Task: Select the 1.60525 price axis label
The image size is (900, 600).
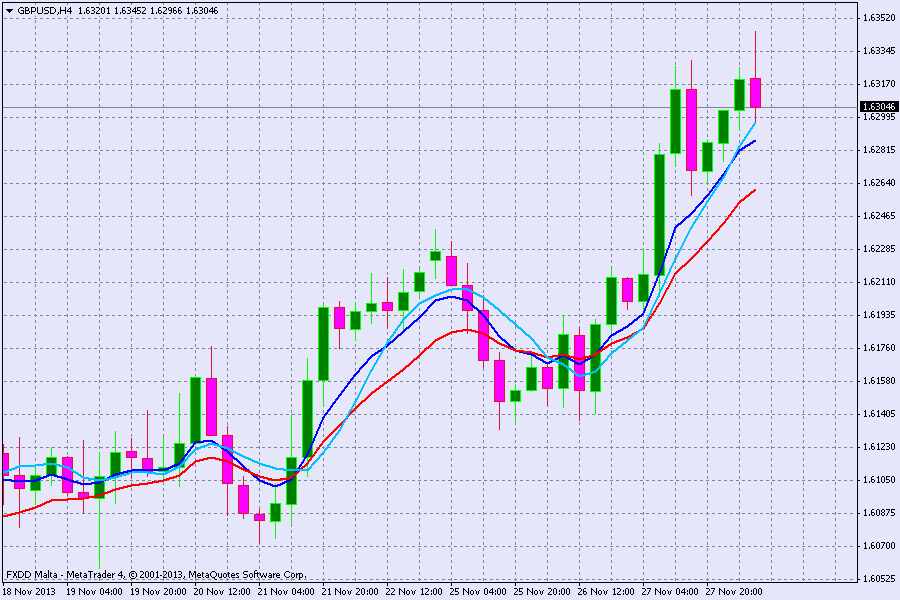Action: pyautogui.click(x=878, y=579)
